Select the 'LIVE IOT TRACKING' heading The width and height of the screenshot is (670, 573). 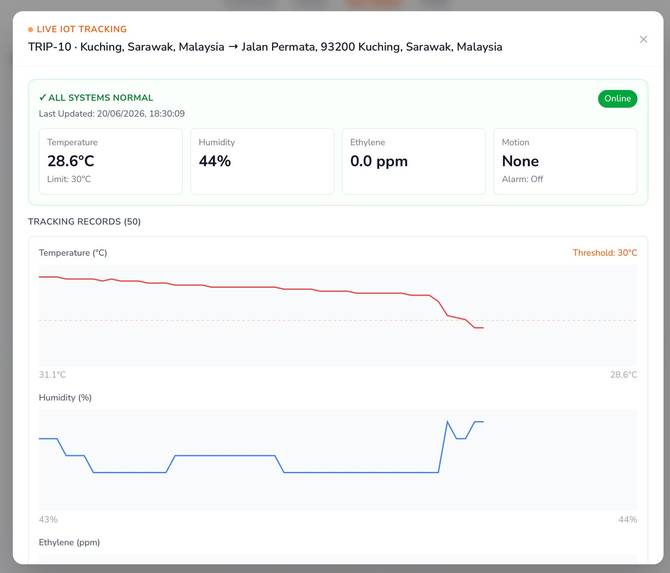point(82,29)
